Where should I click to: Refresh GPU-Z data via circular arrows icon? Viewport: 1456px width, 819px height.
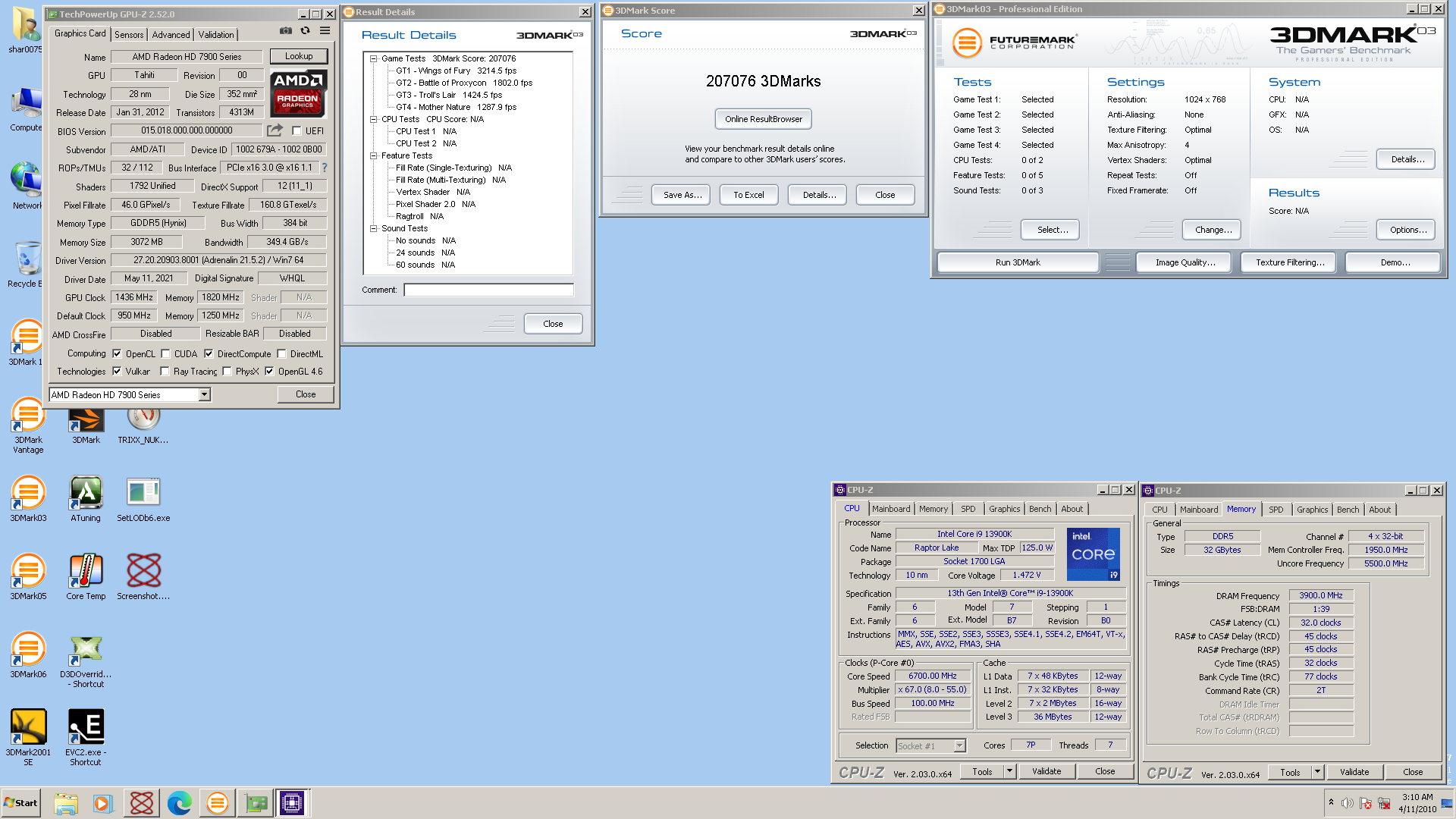tap(305, 31)
